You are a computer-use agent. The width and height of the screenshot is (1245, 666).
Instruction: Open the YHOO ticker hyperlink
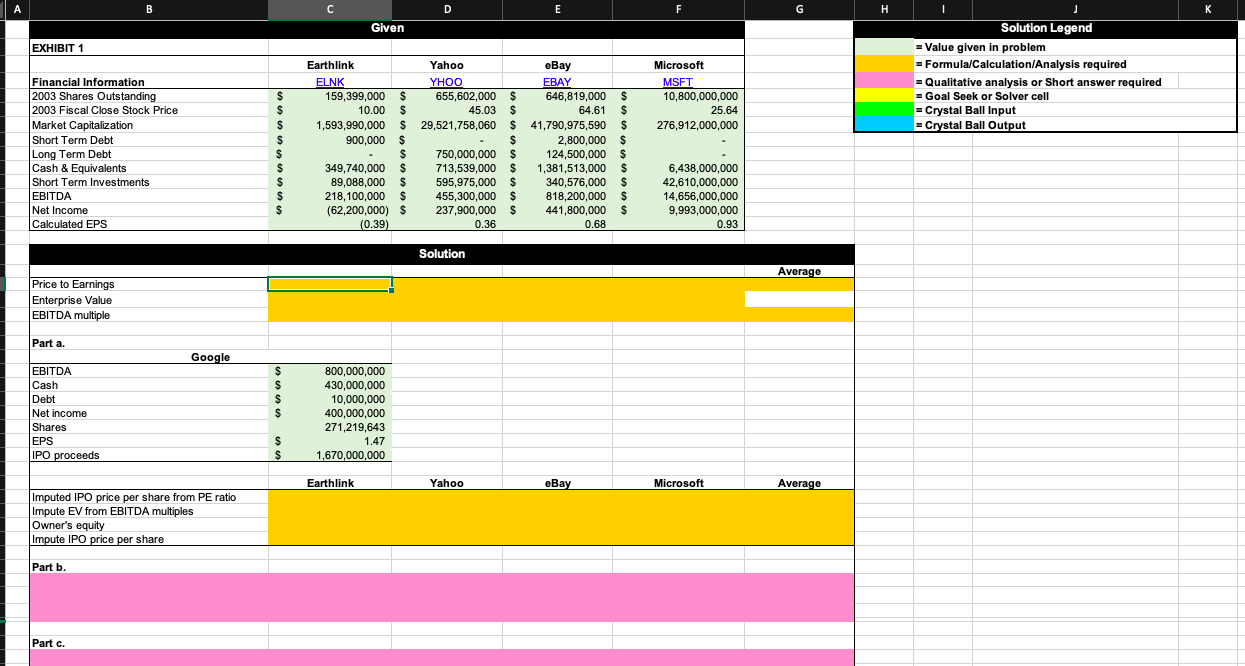(446, 82)
